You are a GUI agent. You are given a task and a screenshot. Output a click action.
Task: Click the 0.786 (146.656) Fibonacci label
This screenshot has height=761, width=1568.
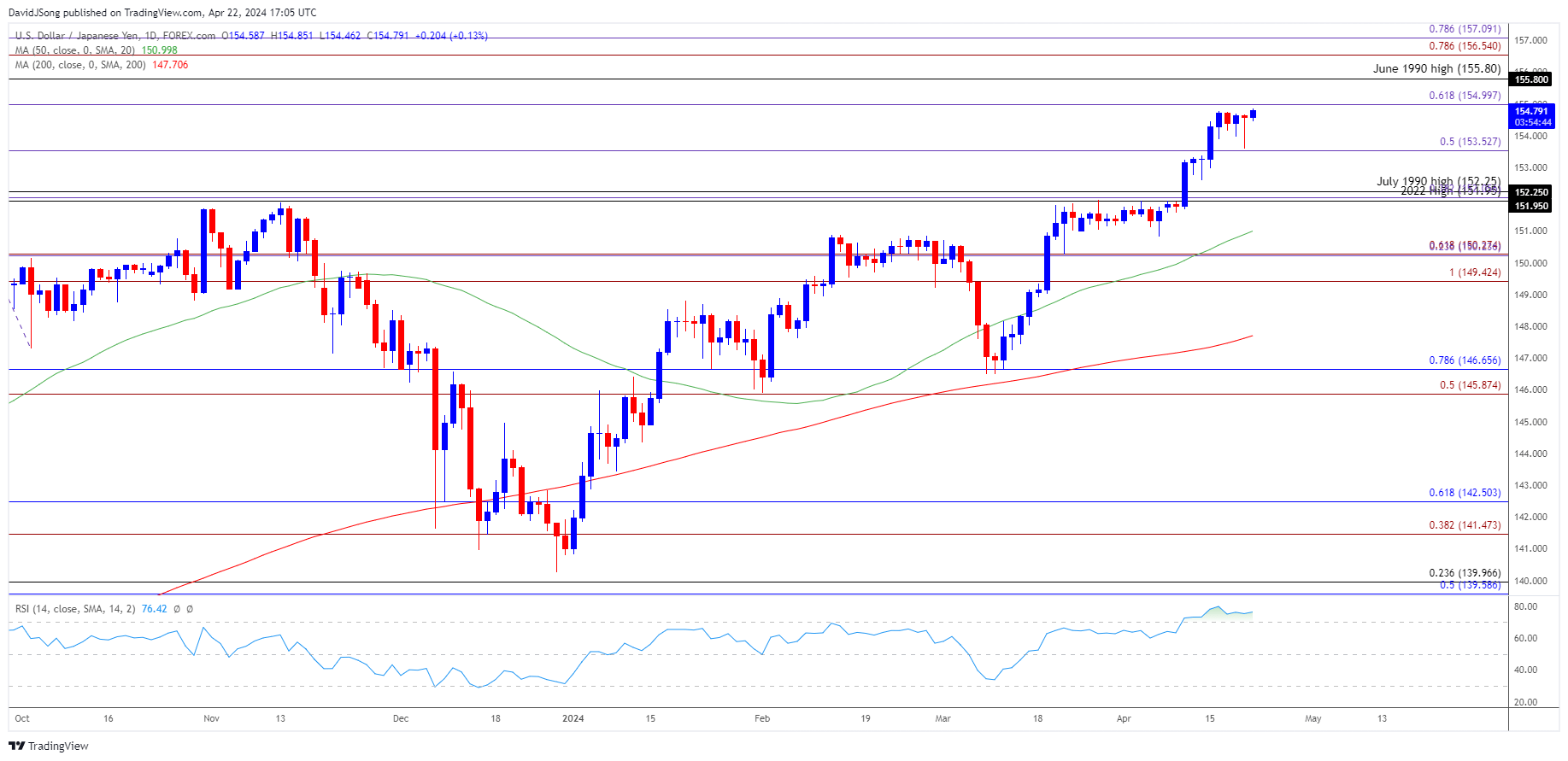[x=1465, y=360]
